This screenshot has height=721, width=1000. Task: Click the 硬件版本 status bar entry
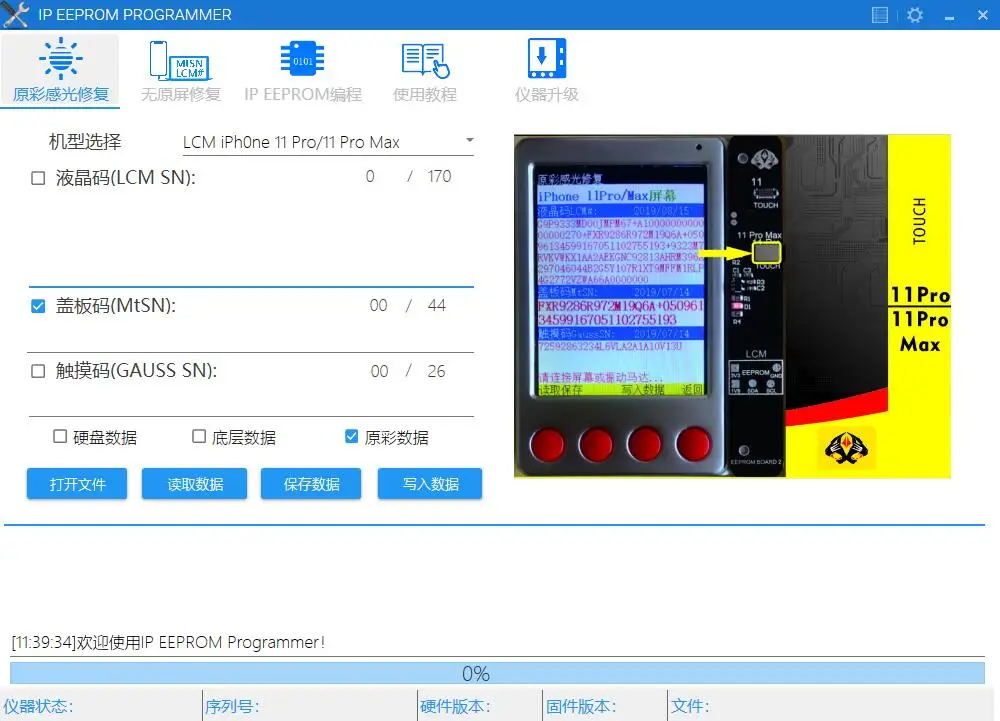[x=455, y=706]
